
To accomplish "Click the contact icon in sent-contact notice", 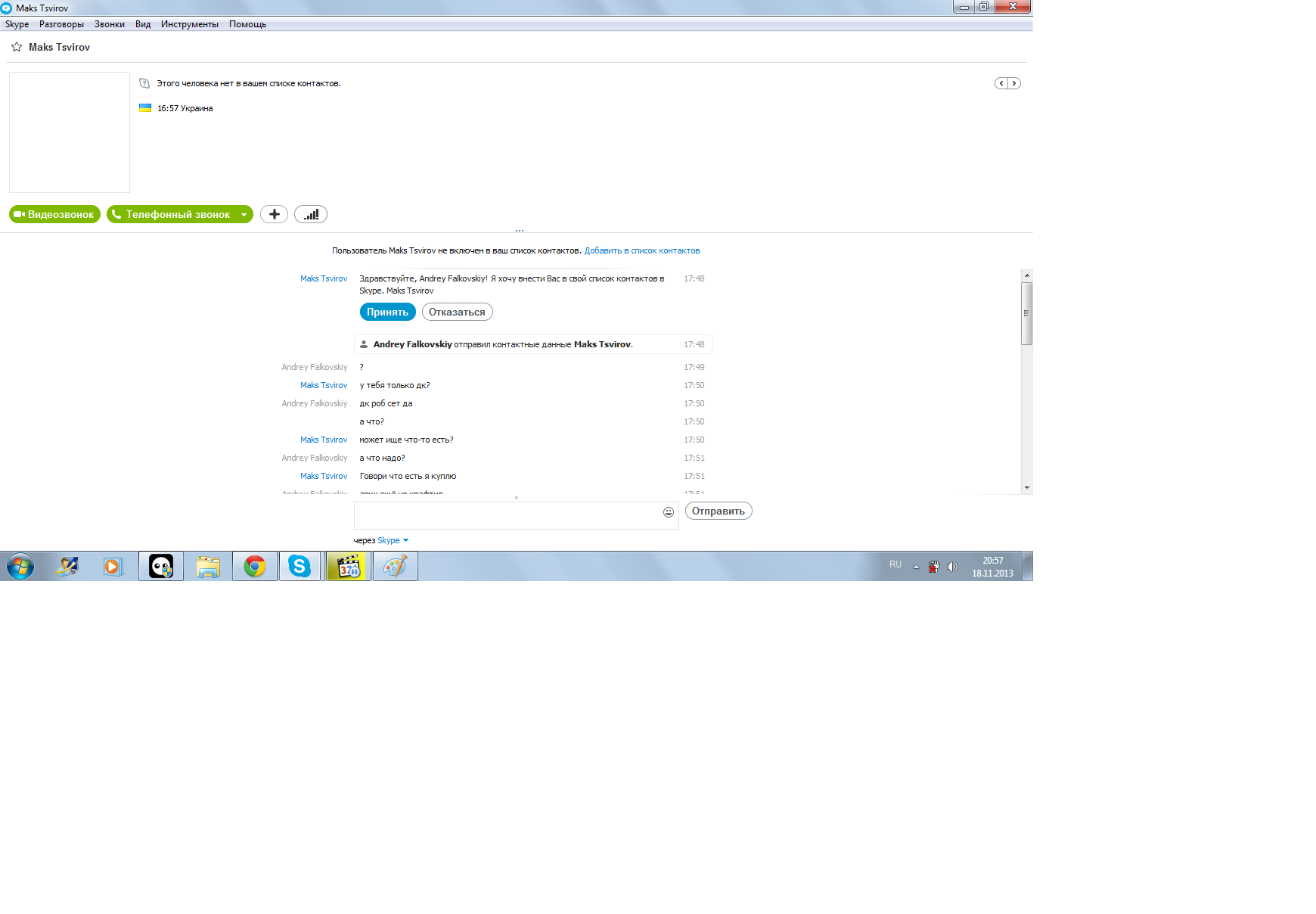I will click(364, 344).
